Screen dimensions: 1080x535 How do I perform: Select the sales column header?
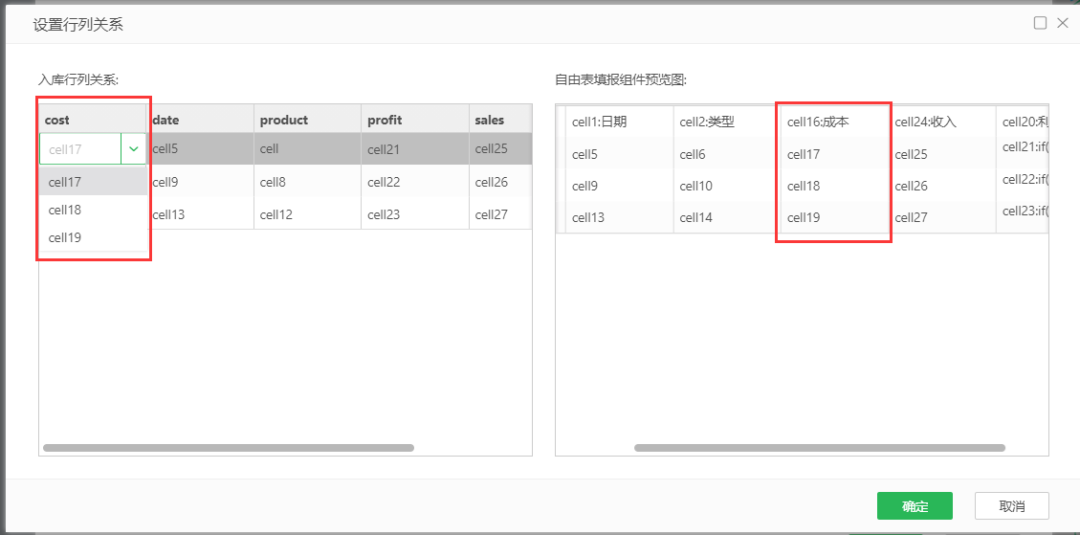pos(500,120)
